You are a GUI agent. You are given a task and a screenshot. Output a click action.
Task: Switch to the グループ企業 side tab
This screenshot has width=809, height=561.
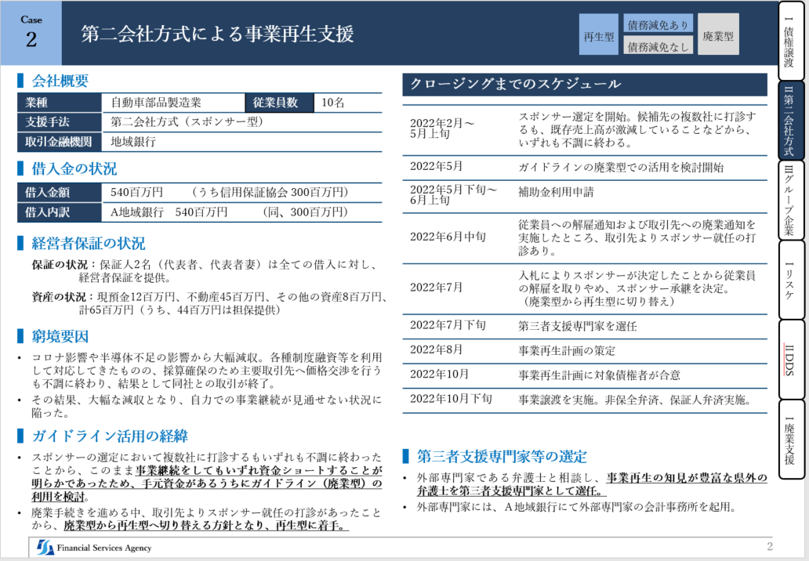[x=790, y=200]
